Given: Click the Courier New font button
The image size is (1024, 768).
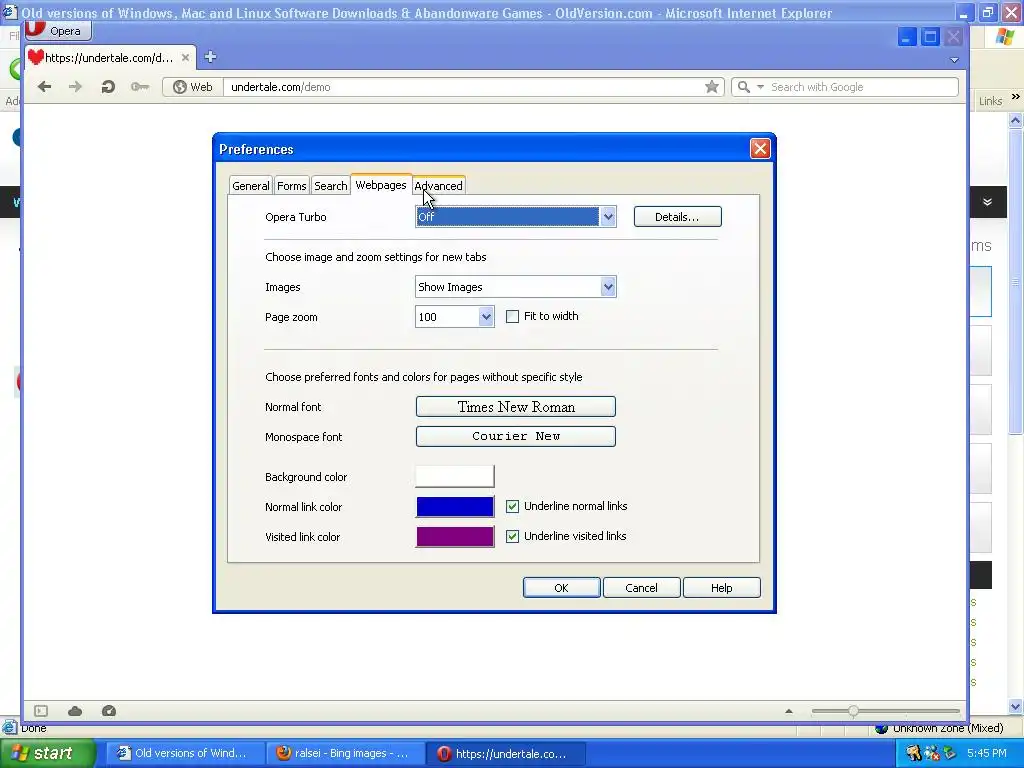Looking at the screenshot, I should (516, 436).
